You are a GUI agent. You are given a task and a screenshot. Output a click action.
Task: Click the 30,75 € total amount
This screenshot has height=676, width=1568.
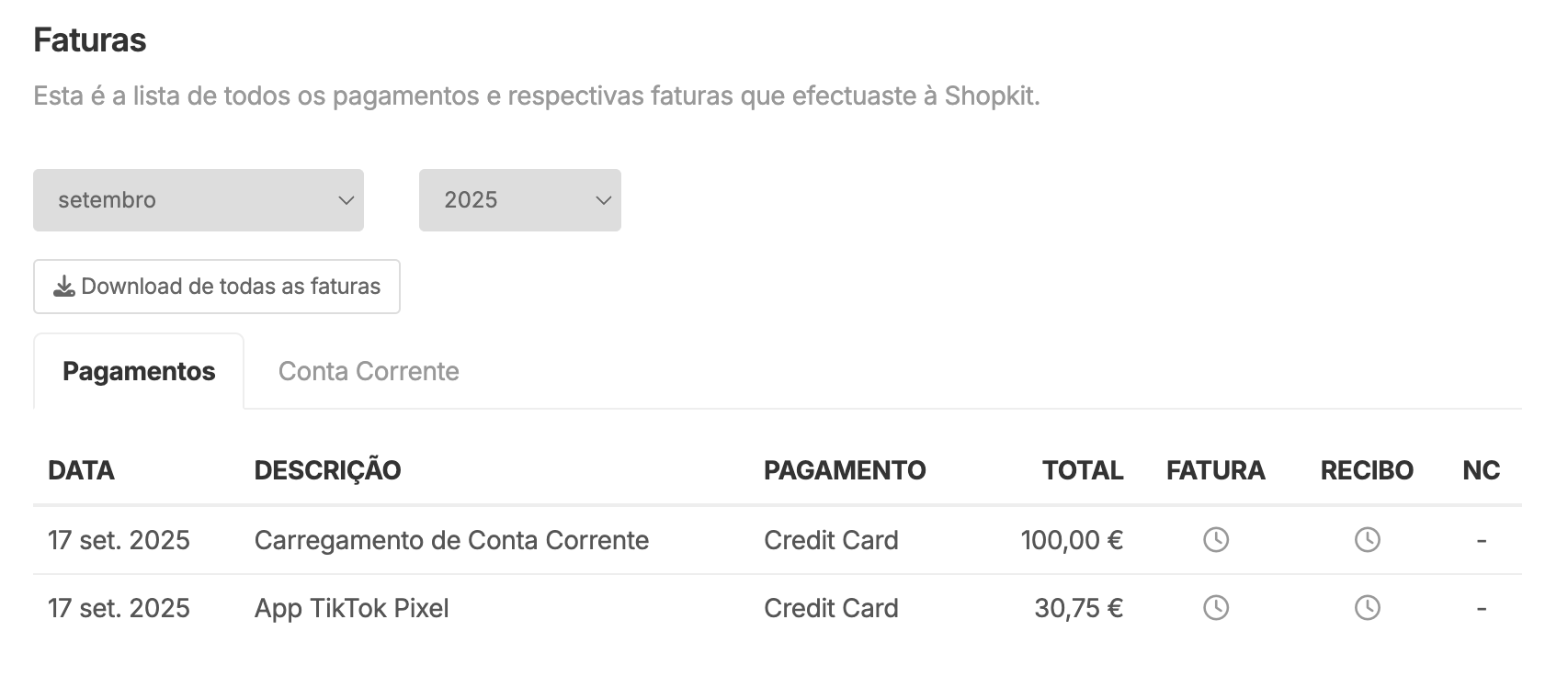1078,608
